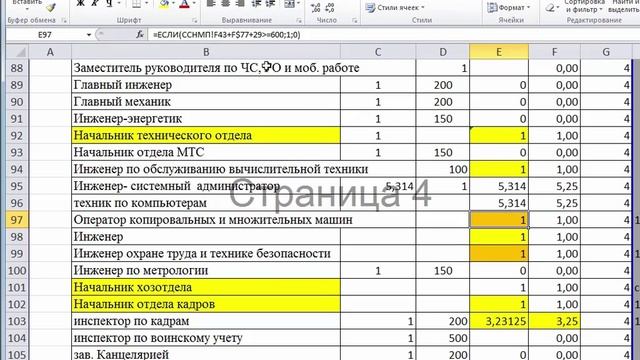Open the Name Box dropdown arrow
640x360 pixels.
coord(89,35)
